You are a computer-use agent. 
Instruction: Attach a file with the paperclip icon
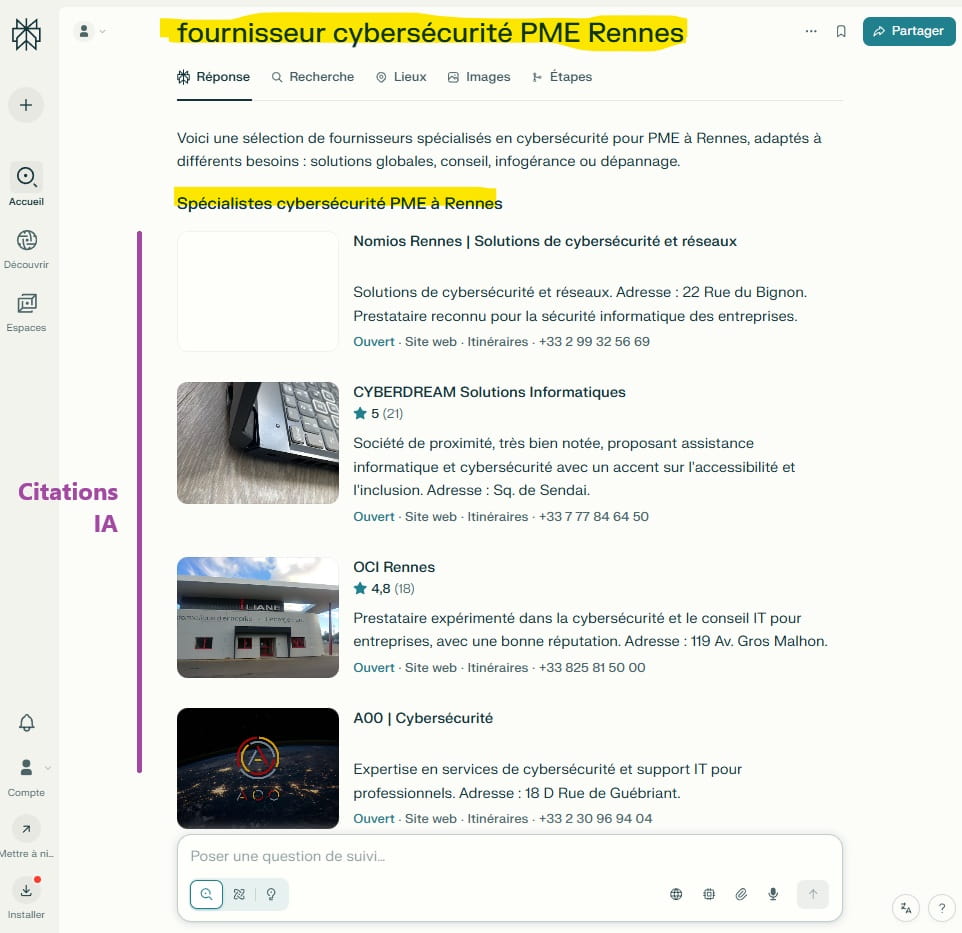741,894
